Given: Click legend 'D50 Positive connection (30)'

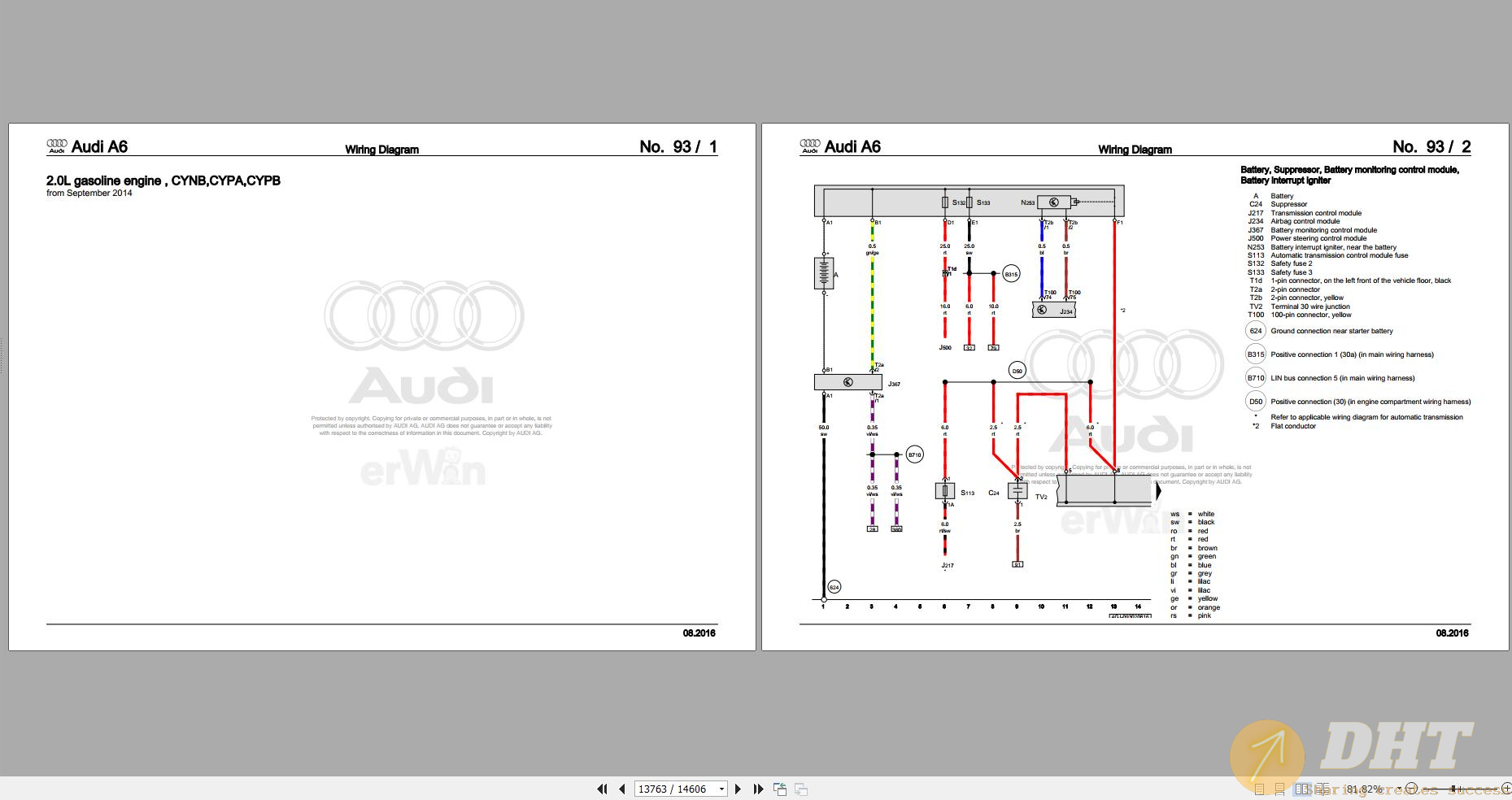Looking at the screenshot, I should (x=1358, y=402).
